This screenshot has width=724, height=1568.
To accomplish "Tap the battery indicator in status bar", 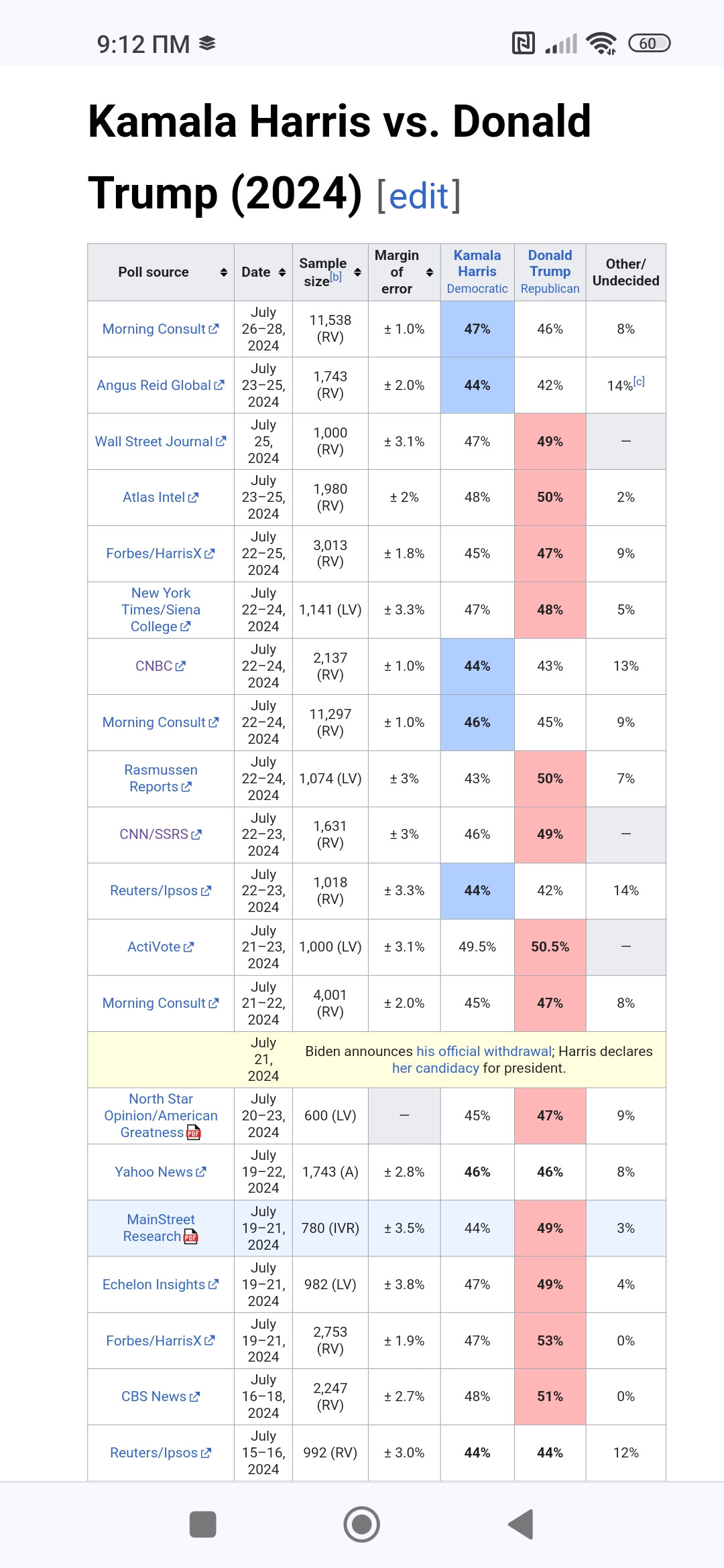I will [x=649, y=43].
